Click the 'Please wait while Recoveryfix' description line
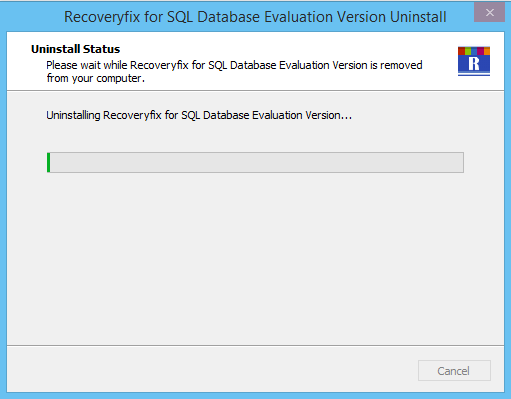 tap(234, 65)
